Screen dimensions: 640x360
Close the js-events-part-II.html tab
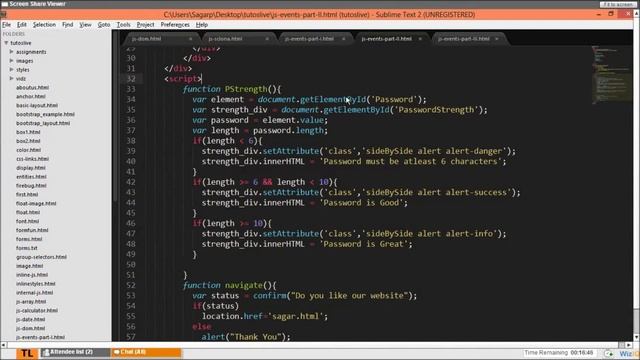(420, 39)
